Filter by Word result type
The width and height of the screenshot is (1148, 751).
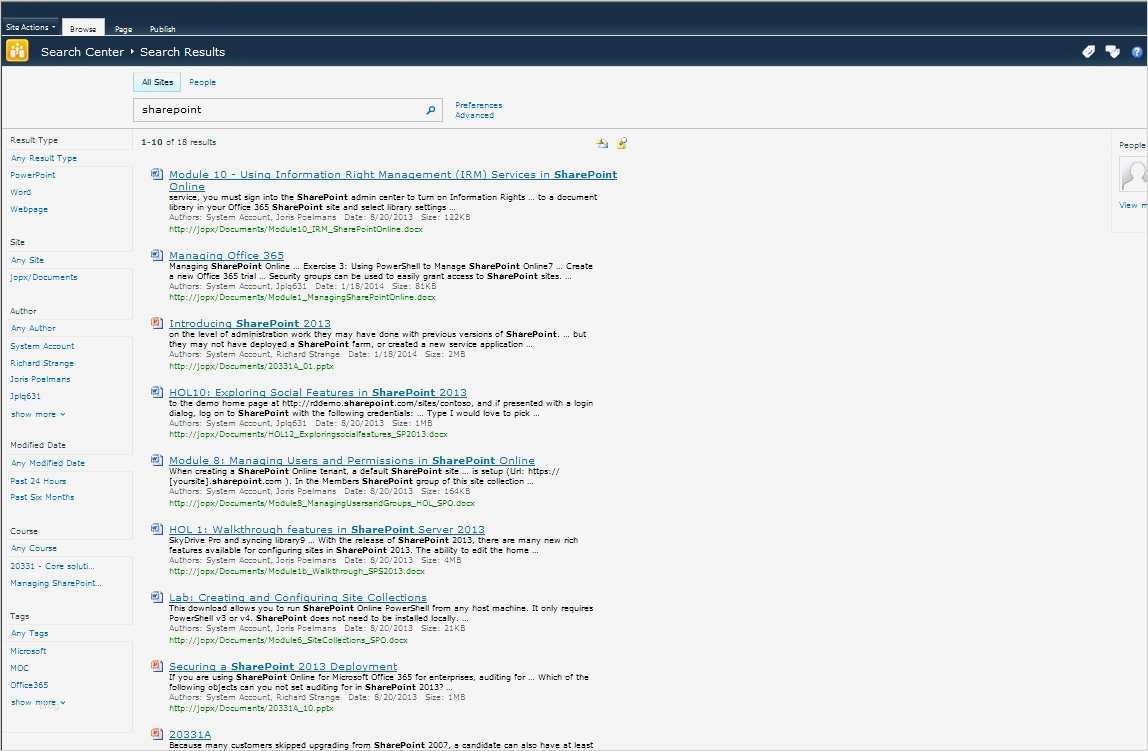pos(20,192)
